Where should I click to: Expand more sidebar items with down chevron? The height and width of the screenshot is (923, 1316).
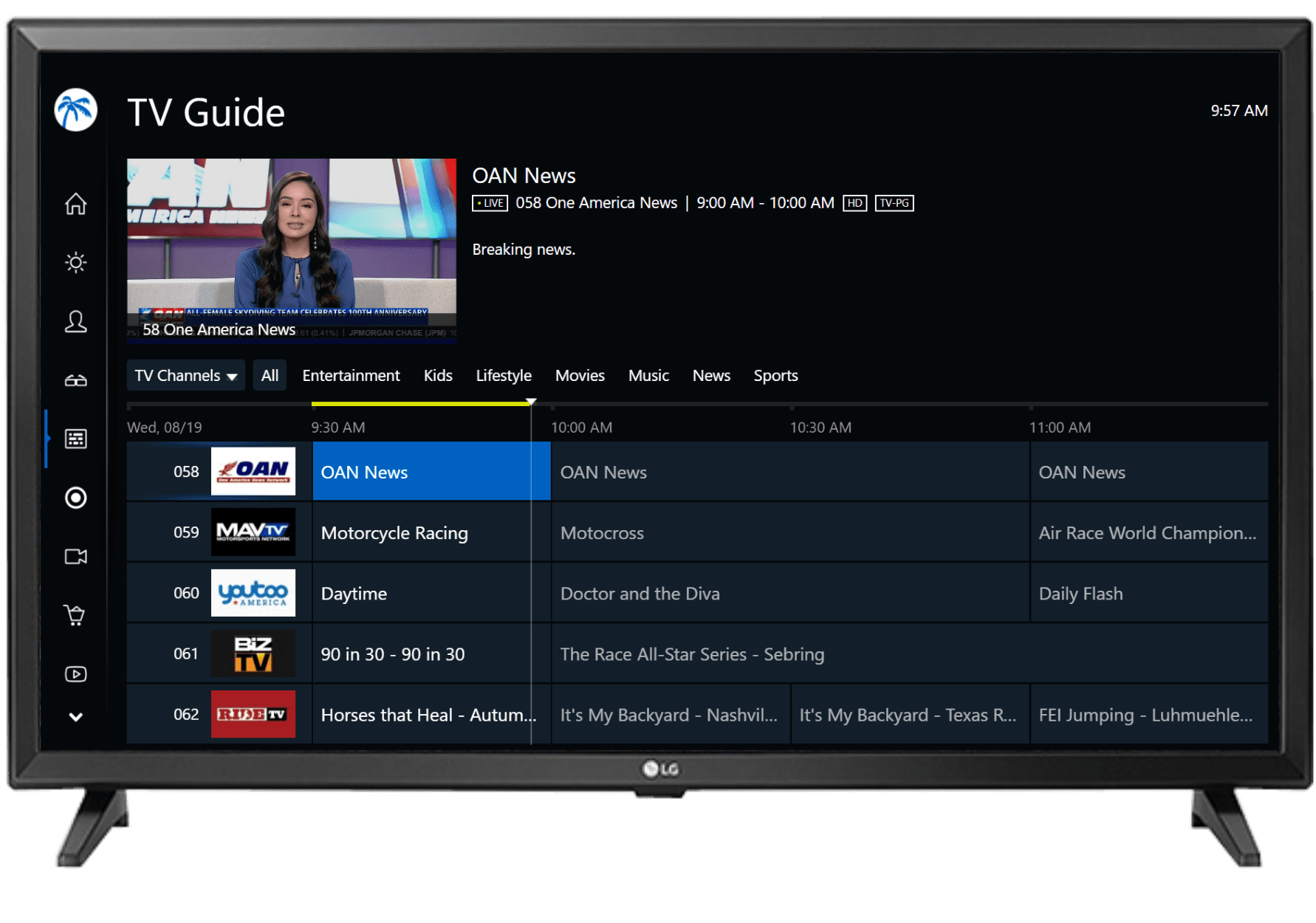(x=75, y=717)
